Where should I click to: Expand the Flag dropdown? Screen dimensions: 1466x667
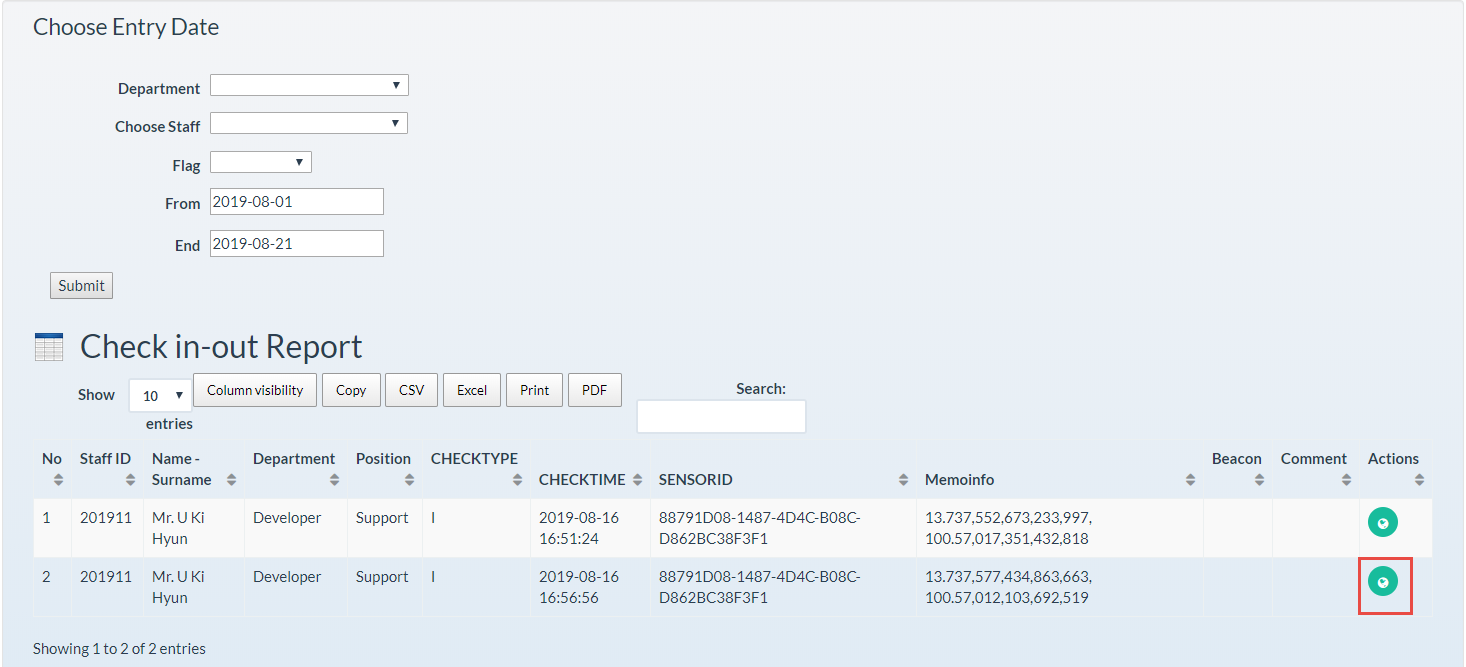coord(260,162)
